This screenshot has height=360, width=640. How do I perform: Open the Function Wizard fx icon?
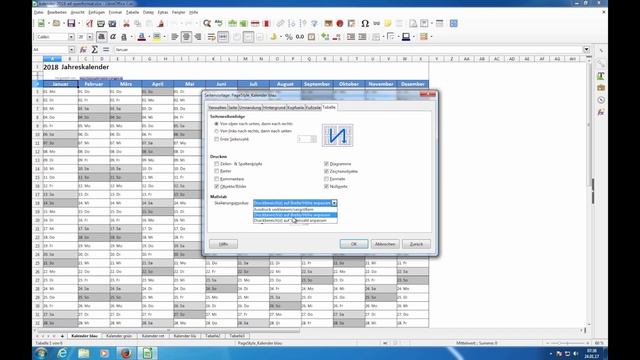pyautogui.click(x=83, y=49)
